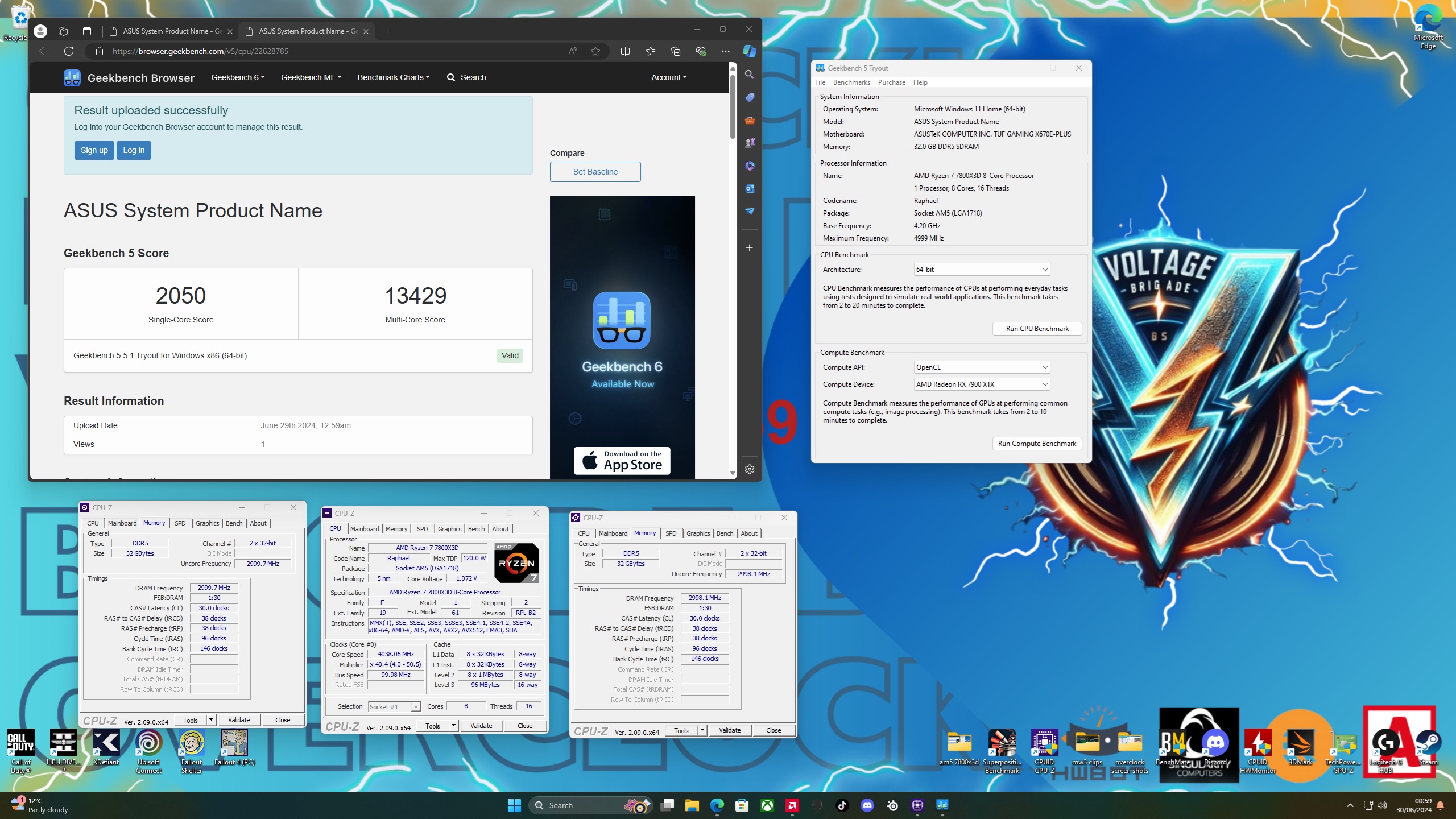The height and width of the screenshot is (819, 1456).
Task: Open the Compute API OpenCL dropdown
Action: point(982,367)
